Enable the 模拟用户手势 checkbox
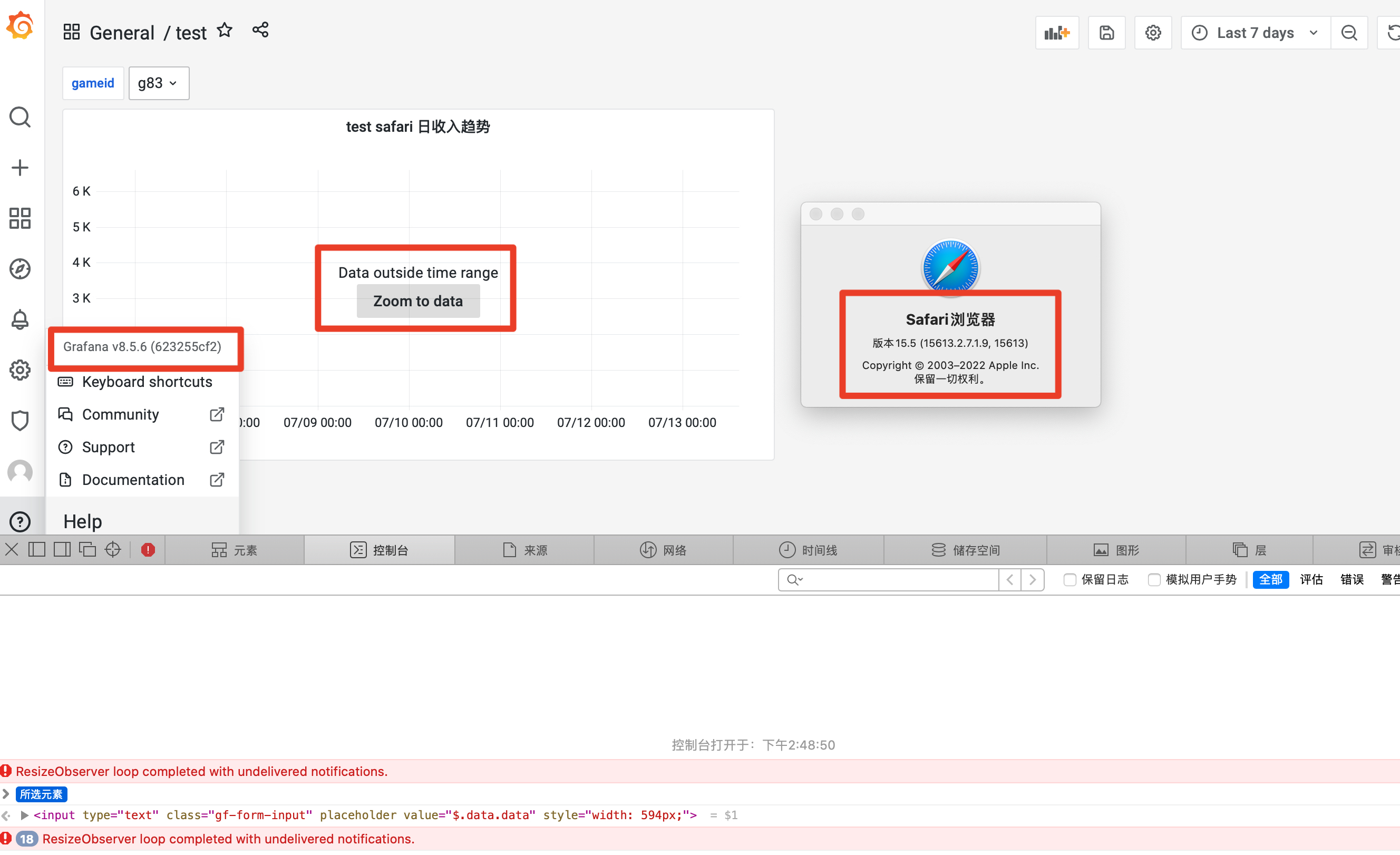 point(1154,579)
